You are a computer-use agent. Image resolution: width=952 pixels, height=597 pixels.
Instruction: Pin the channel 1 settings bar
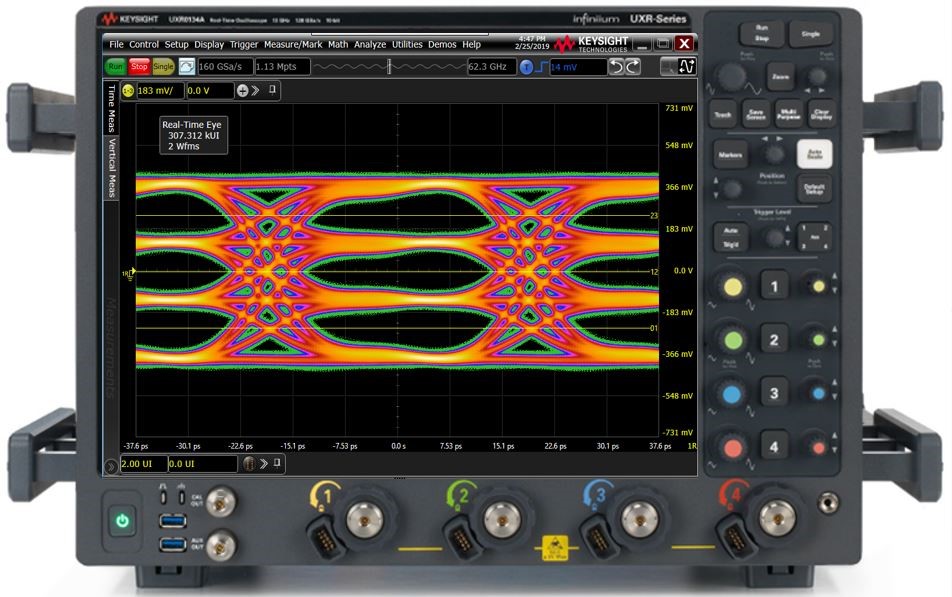(x=273, y=90)
